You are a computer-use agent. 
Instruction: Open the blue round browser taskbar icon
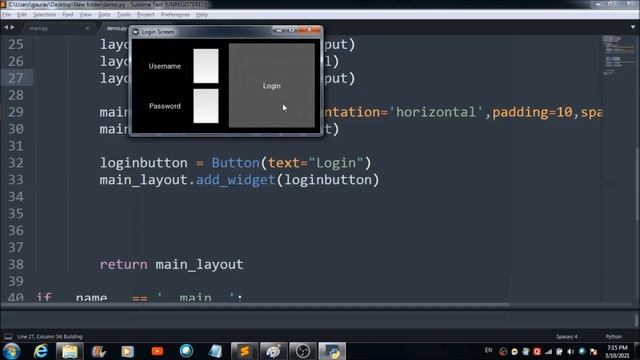186,351
